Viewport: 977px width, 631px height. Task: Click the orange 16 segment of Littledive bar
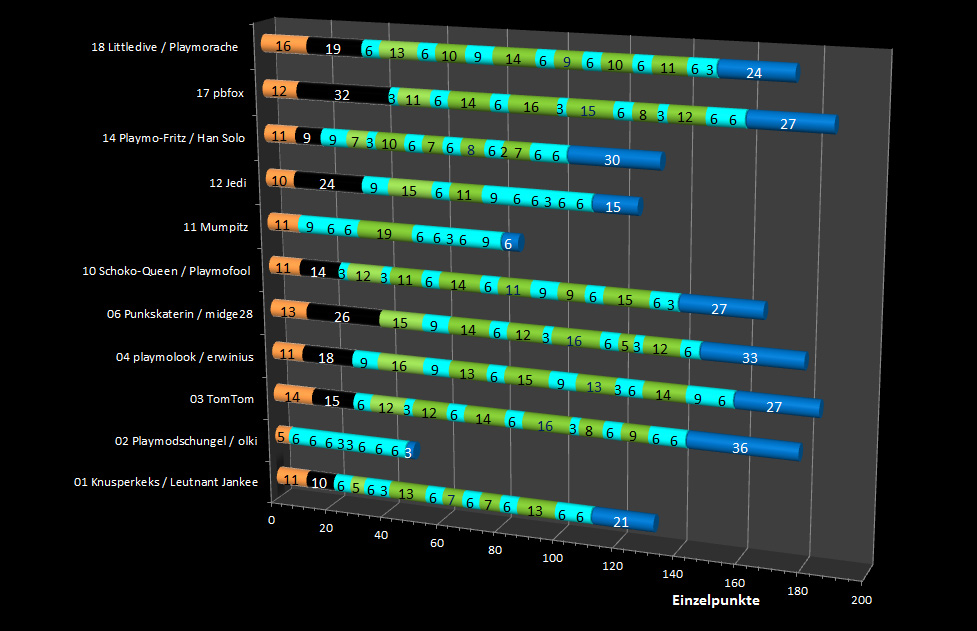click(283, 45)
